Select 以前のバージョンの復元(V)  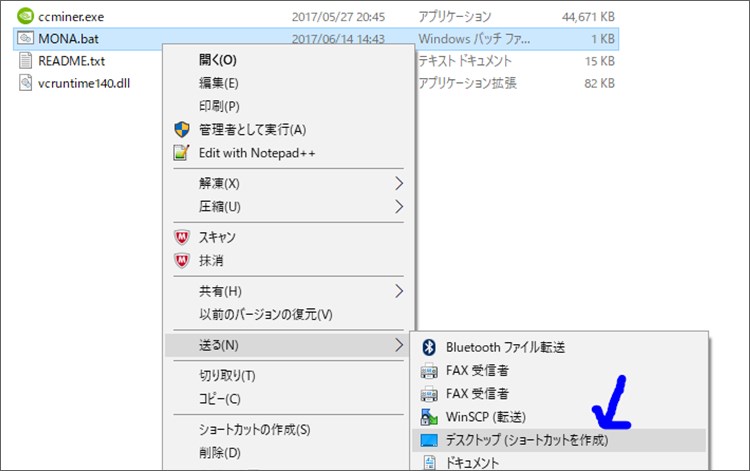(x=265, y=314)
